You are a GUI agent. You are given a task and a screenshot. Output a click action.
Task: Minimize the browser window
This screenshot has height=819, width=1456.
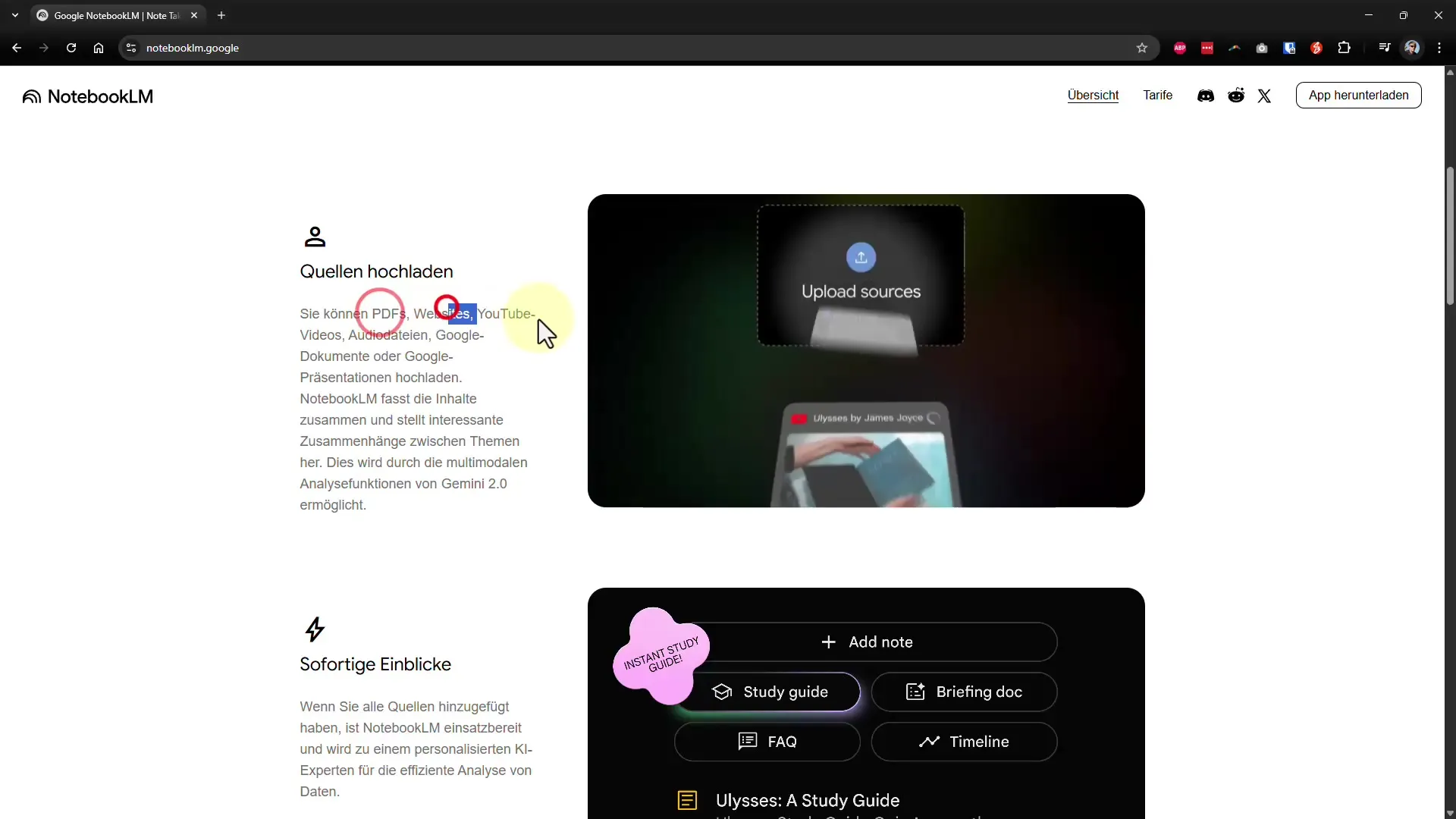[x=1369, y=15]
